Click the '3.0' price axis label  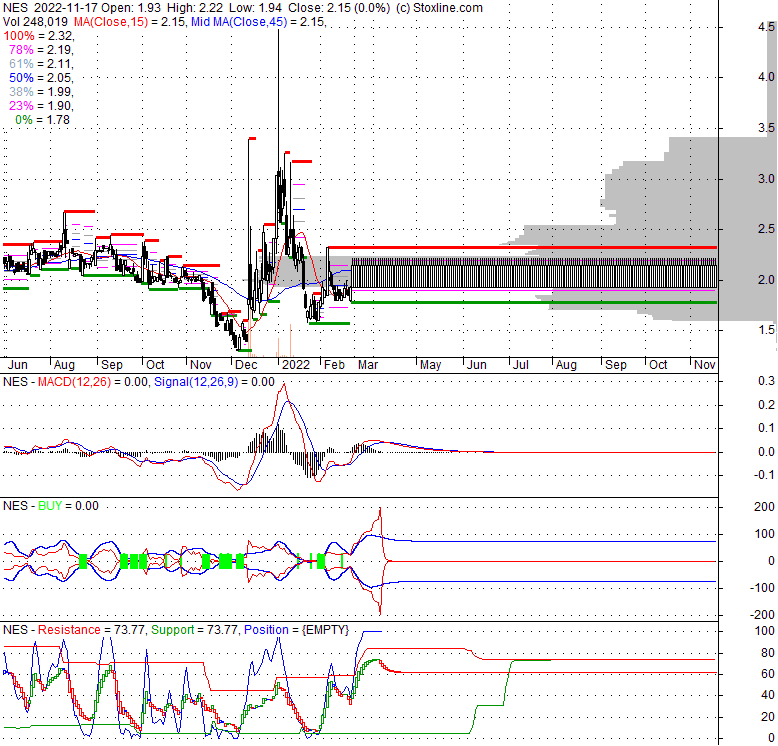766,179
